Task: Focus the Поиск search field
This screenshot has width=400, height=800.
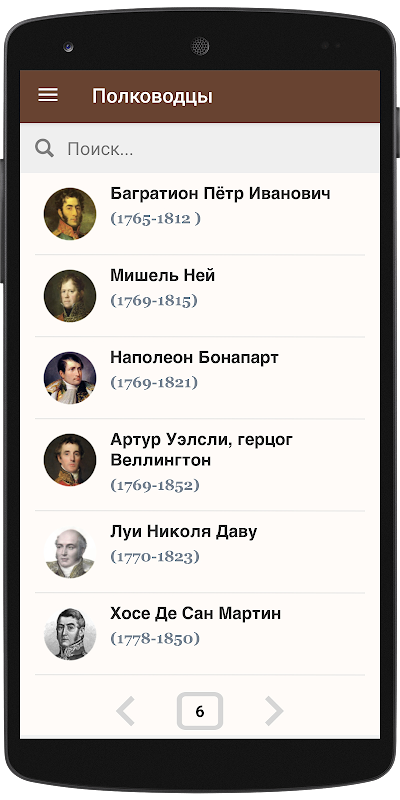Action: pyautogui.click(x=200, y=148)
